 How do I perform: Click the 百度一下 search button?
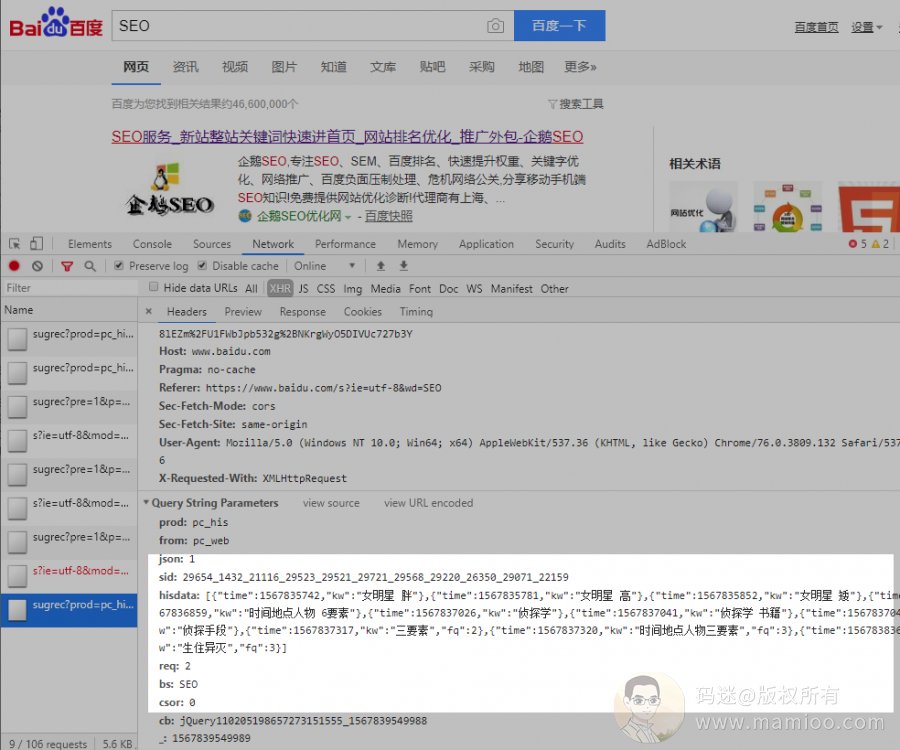tap(558, 26)
